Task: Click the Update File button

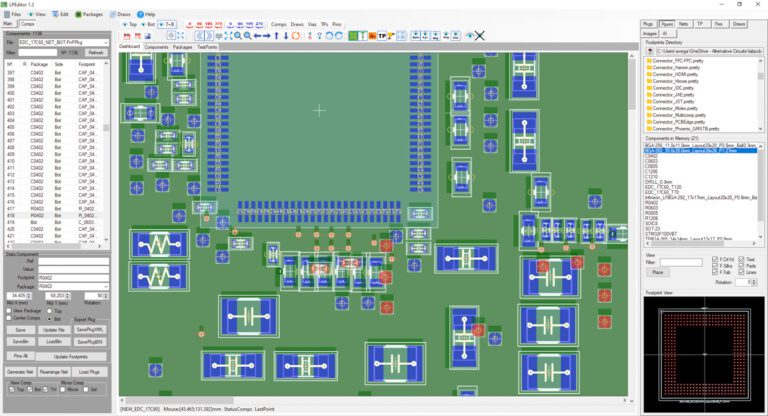Action: point(54,330)
